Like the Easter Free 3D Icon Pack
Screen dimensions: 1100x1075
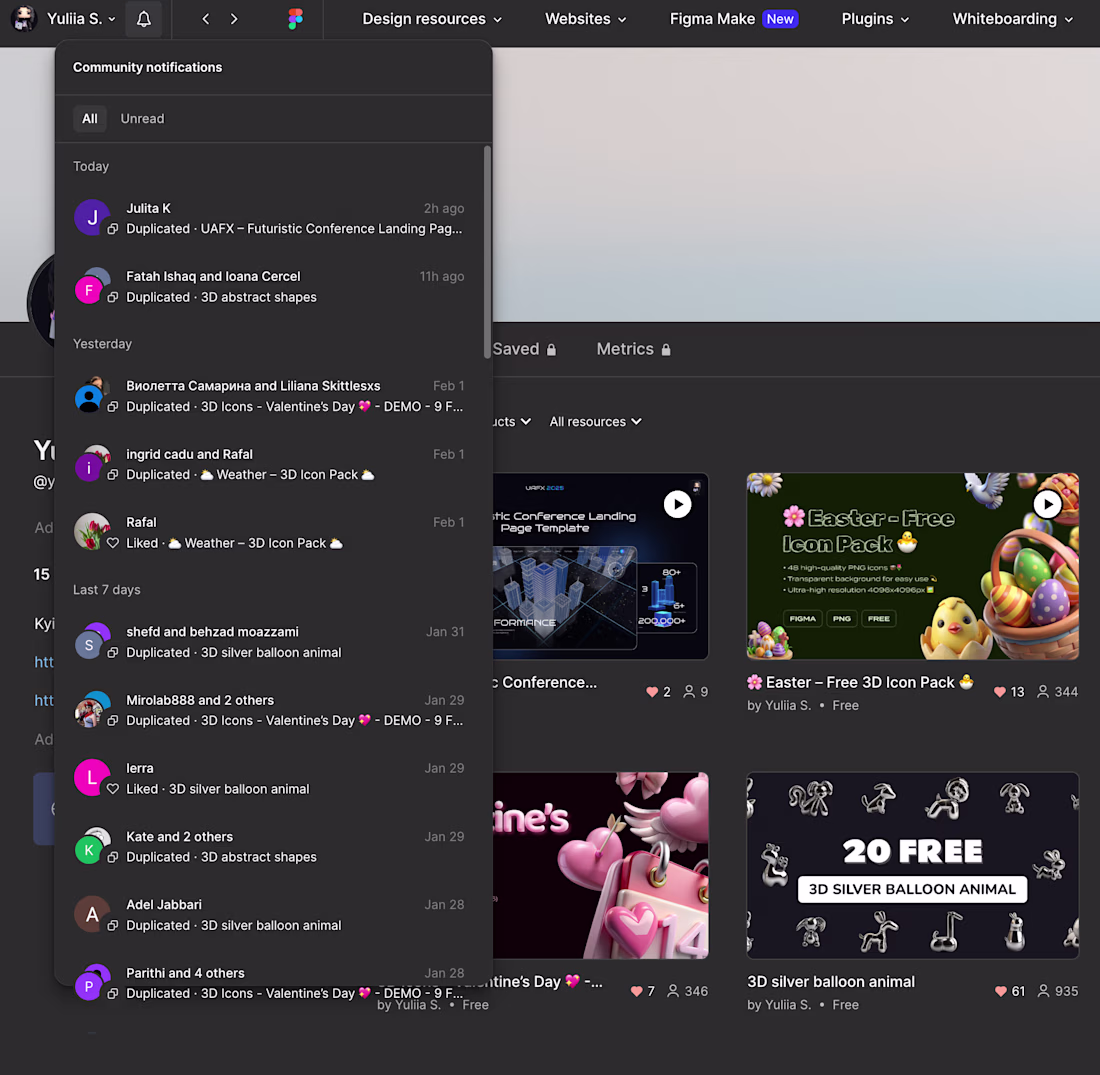point(1000,692)
